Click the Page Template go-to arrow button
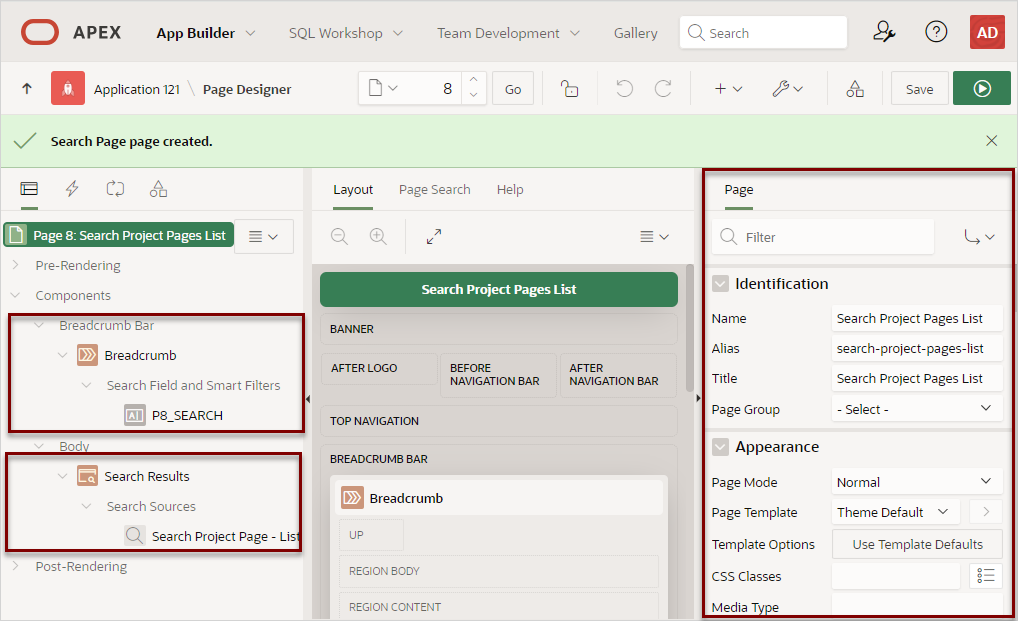Viewport: 1018px width, 621px height. pyautogui.click(x=986, y=512)
